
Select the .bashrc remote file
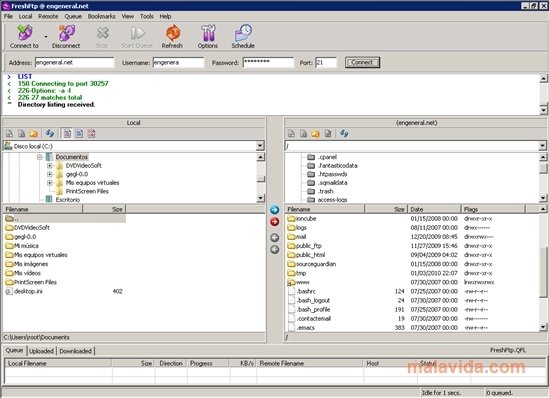(306, 291)
